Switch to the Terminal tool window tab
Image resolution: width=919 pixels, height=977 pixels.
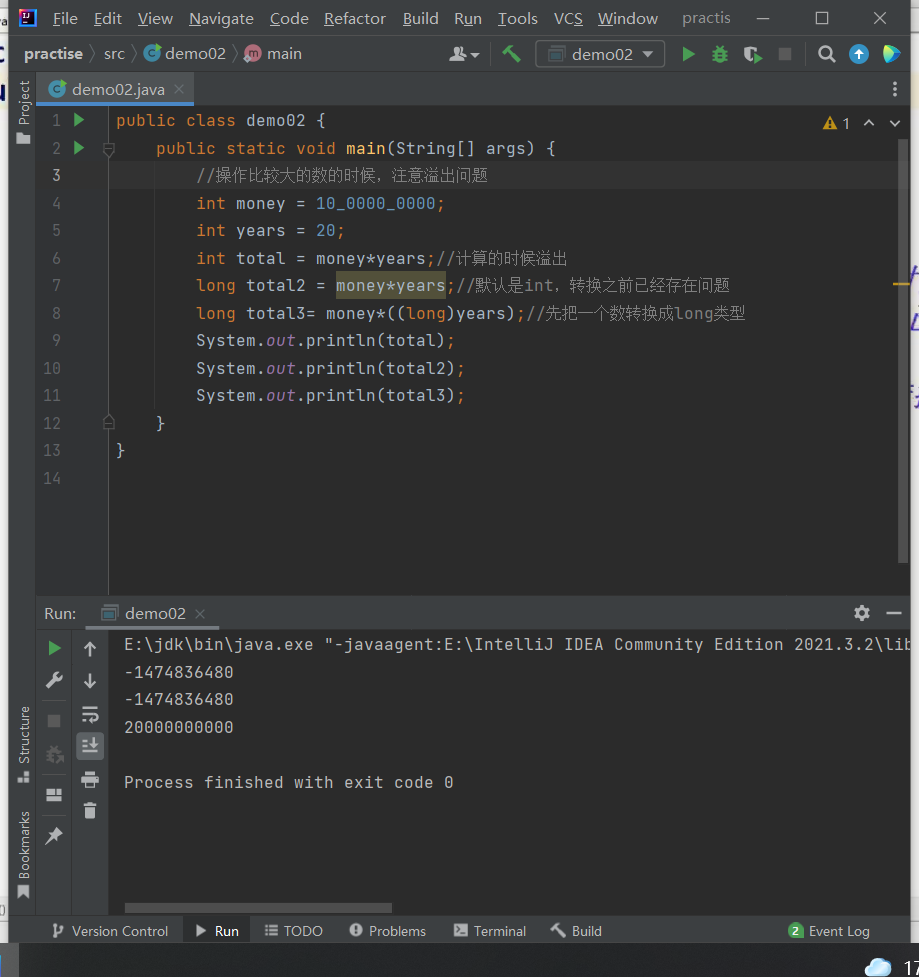(490, 931)
